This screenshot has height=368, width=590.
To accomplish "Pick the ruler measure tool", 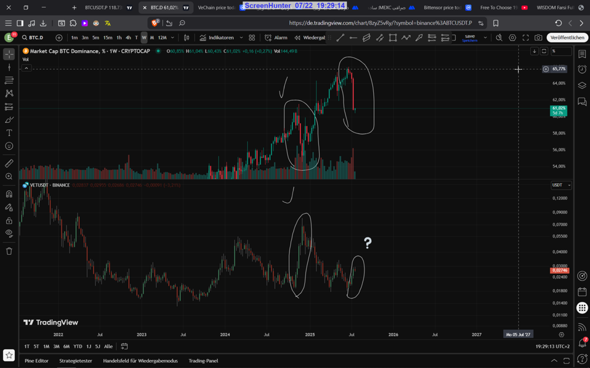I will point(9,163).
